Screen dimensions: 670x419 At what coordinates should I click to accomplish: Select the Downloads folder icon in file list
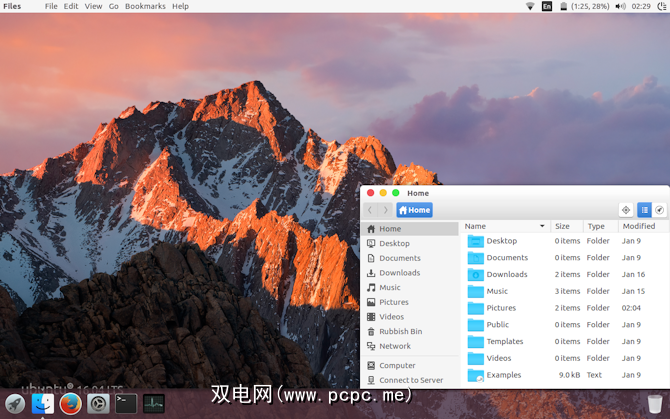[x=476, y=275]
